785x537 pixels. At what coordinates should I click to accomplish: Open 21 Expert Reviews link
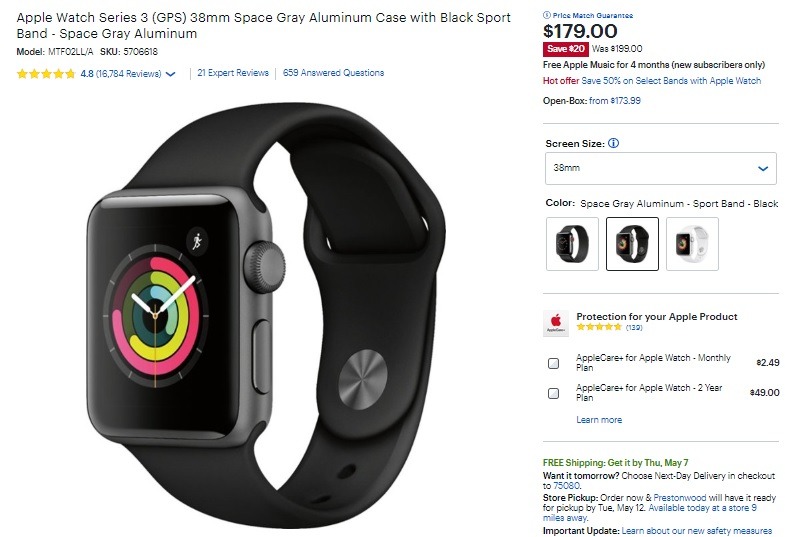coord(233,73)
